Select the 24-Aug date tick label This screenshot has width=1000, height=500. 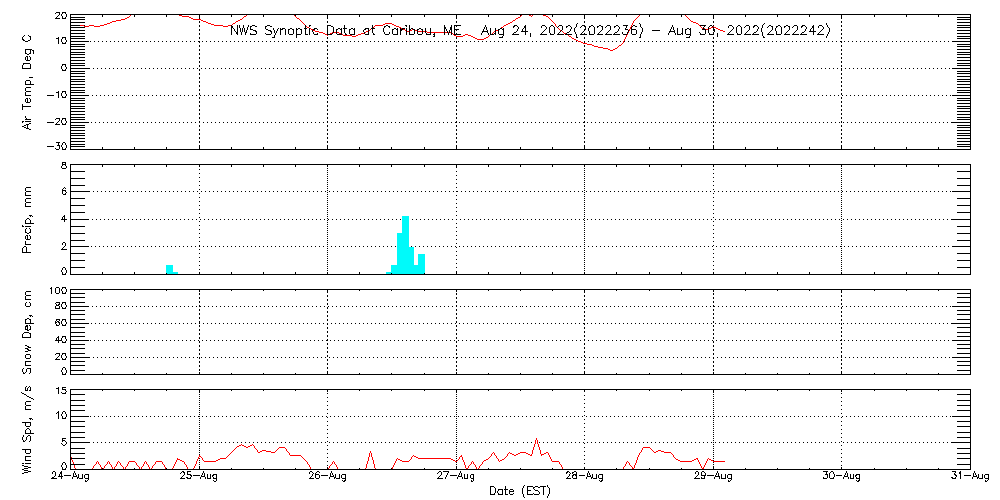(x=70, y=477)
